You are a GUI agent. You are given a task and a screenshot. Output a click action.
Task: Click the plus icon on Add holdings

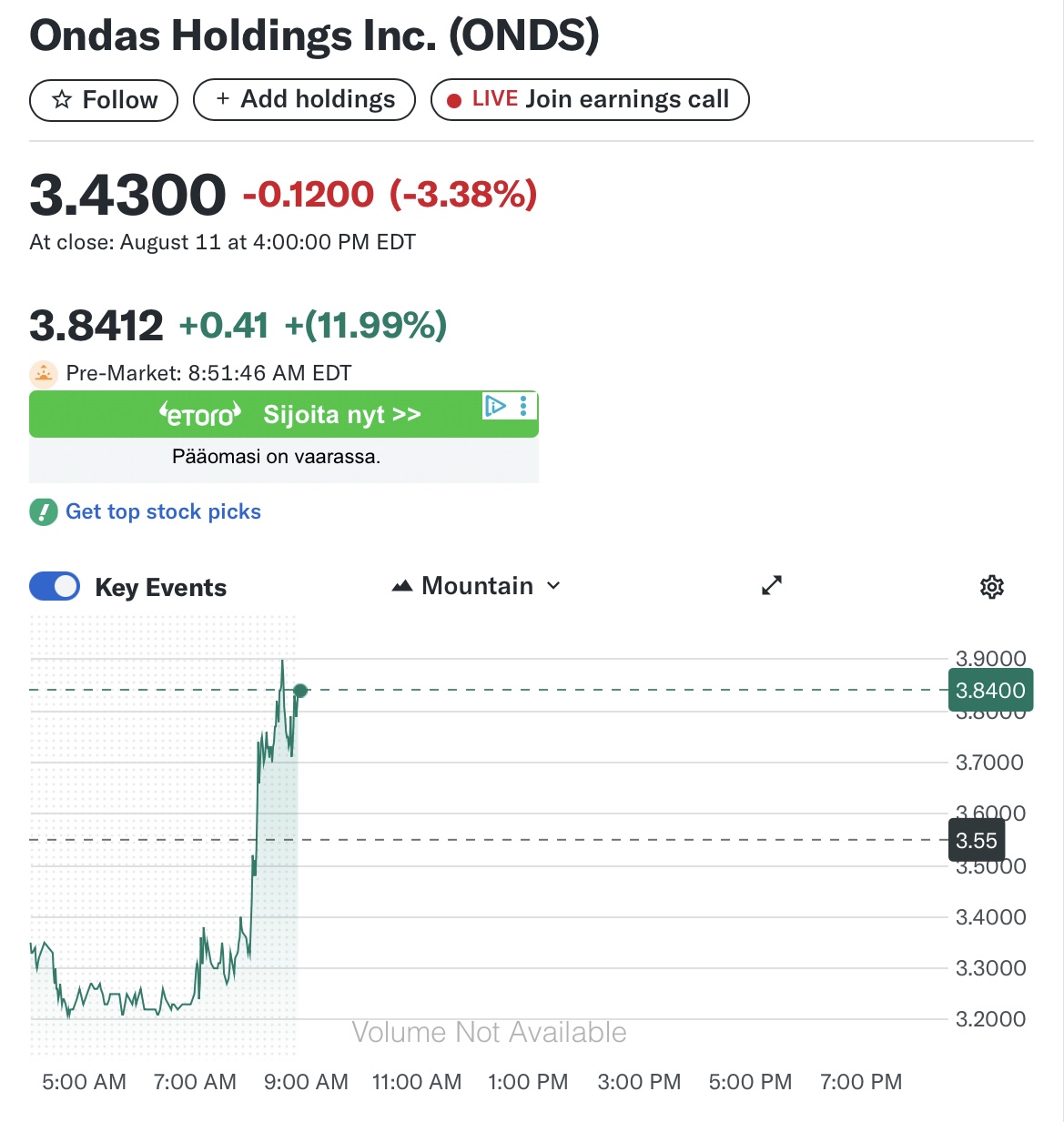pos(223,99)
